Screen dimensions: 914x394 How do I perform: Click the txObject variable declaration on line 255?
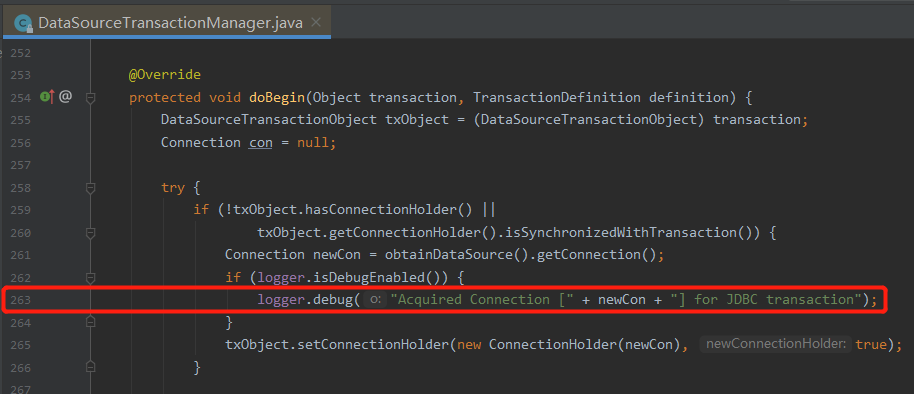pyautogui.click(x=416, y=120)
